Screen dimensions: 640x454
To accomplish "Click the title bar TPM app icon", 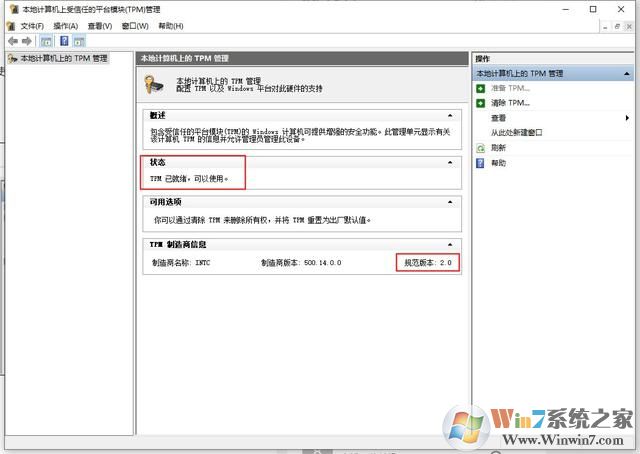I will click(14, 9).
